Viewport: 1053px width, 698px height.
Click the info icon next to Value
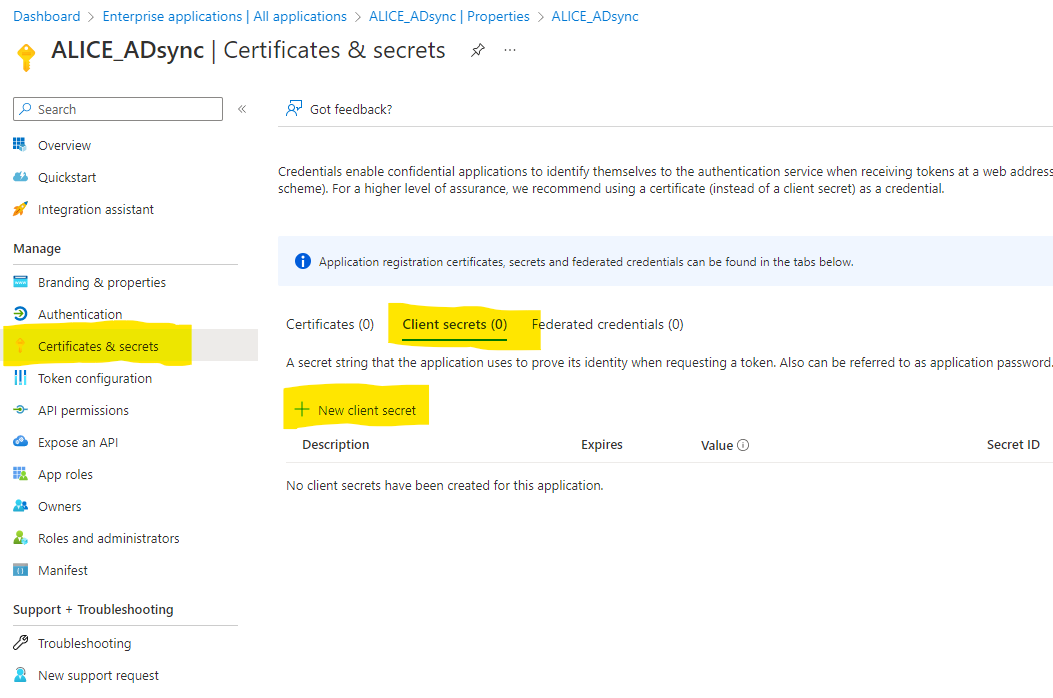pyautogui.click(x=743, y=445)
